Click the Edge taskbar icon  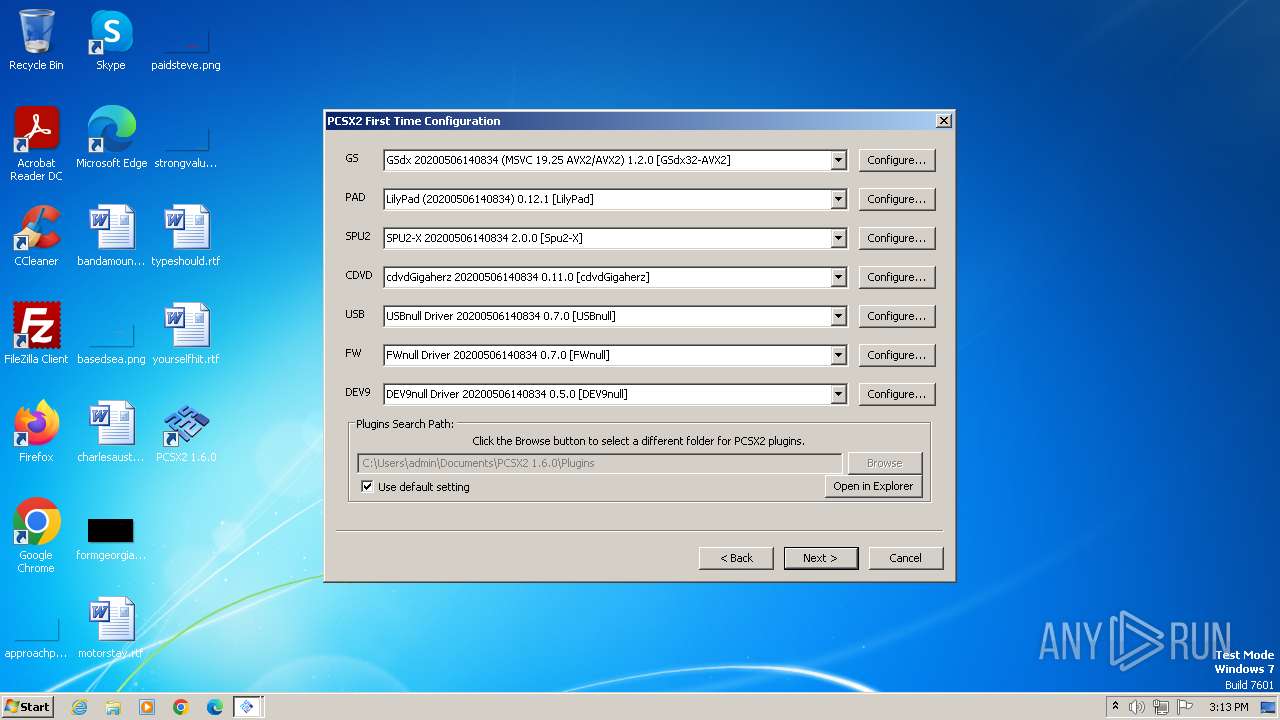pos(215,707)
